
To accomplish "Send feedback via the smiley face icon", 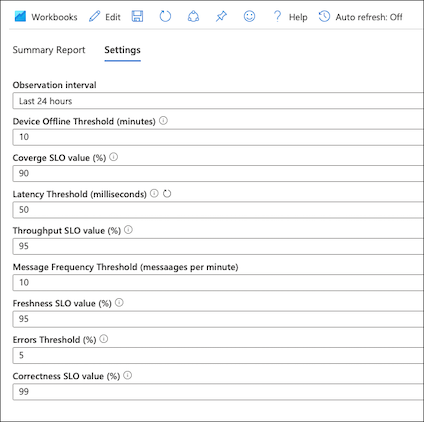I will 249,16.
